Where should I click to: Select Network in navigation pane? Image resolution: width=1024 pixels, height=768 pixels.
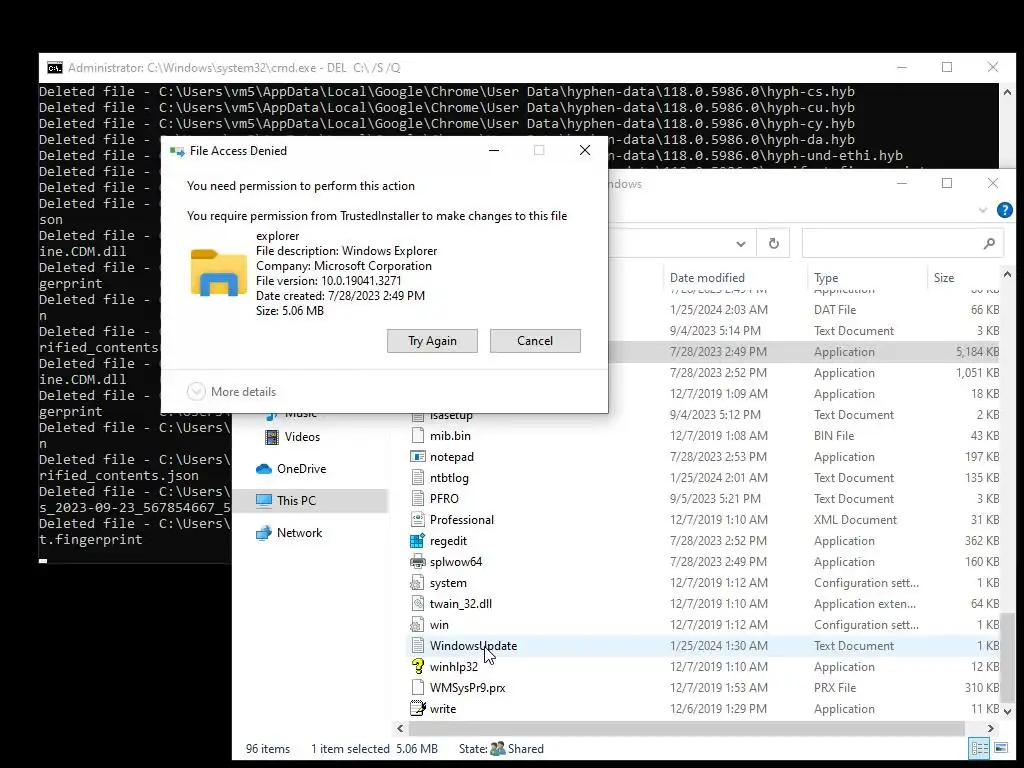coord(299,533)
